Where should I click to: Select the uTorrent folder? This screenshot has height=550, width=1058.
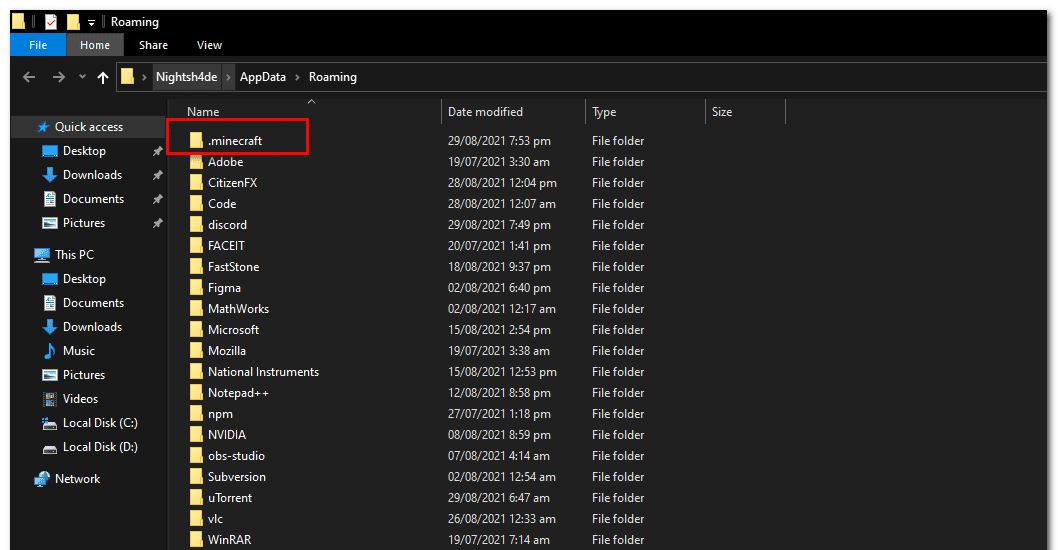click(229, 498)
